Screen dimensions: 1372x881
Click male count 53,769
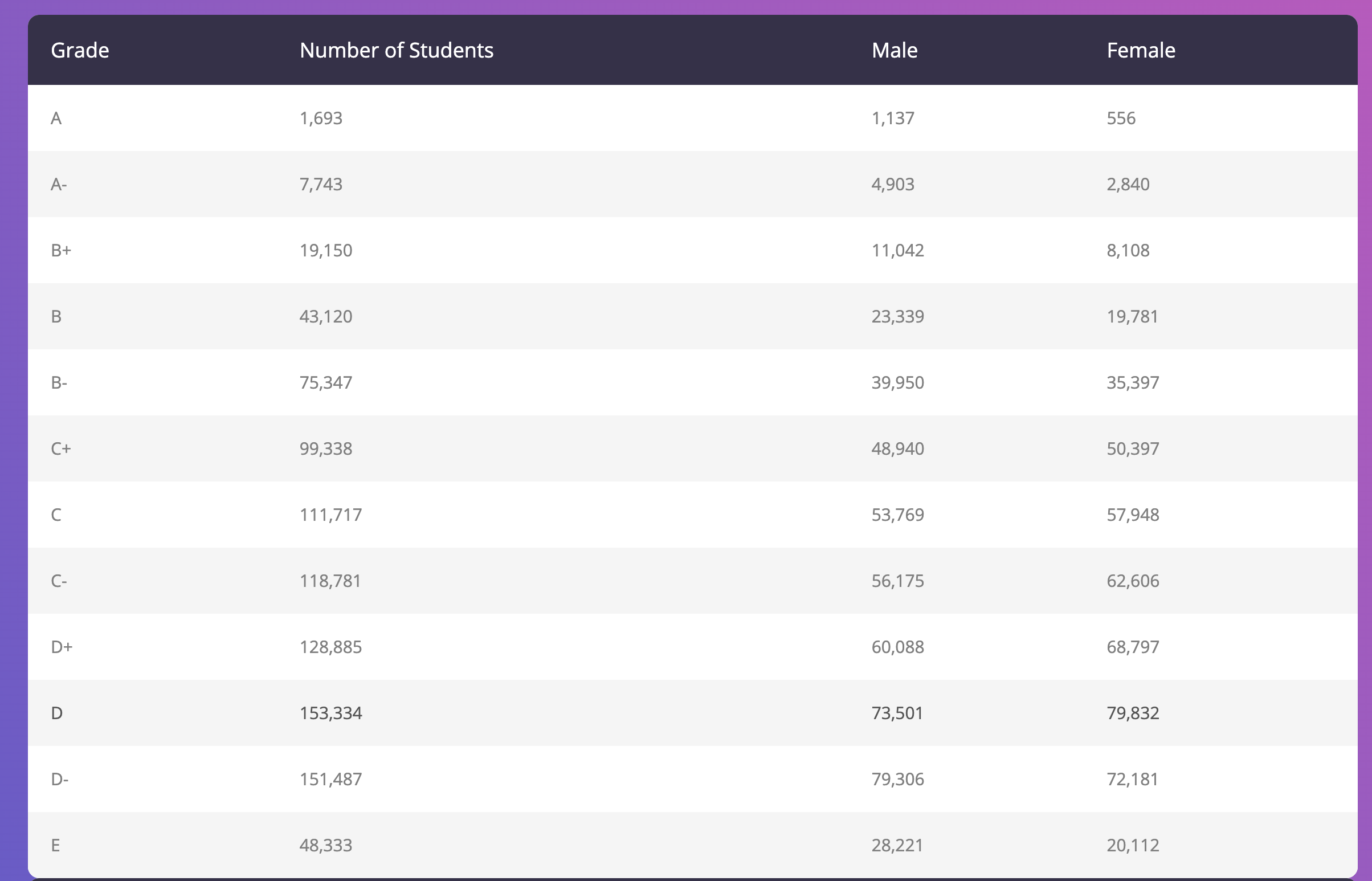coord(898,515)
